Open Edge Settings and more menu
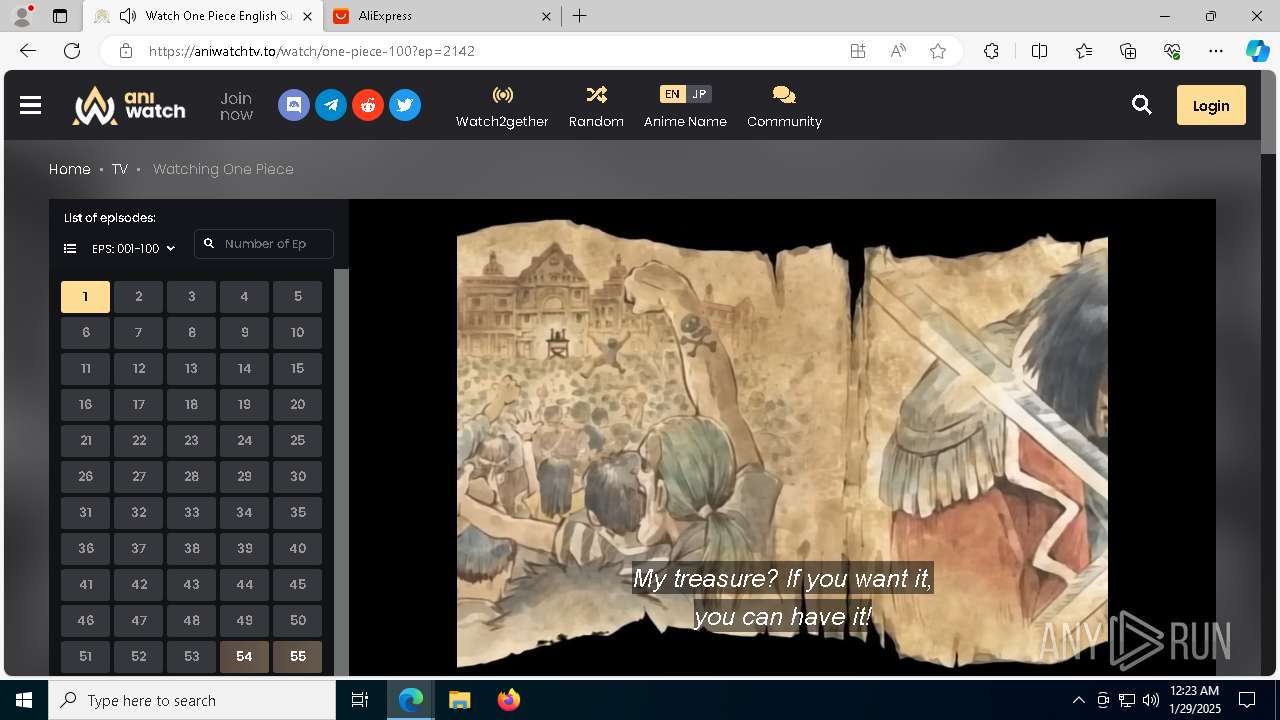The height and width of the screenshot is (720, 1280). point(1216,51)
